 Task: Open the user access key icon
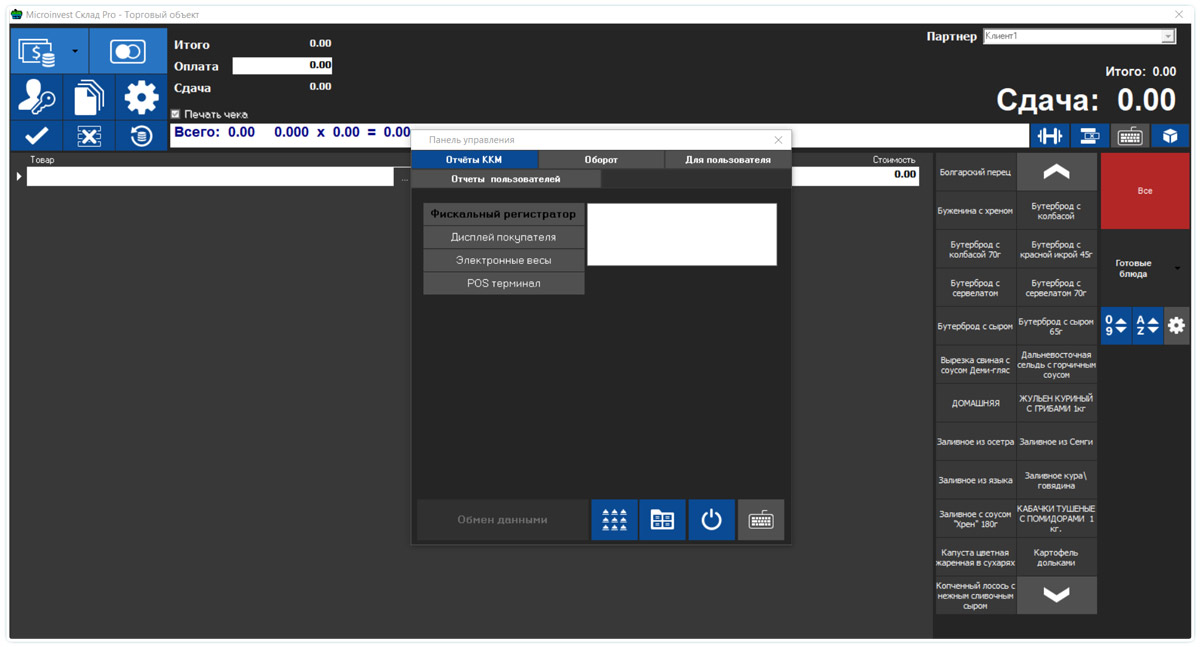(x=36, y=97)
